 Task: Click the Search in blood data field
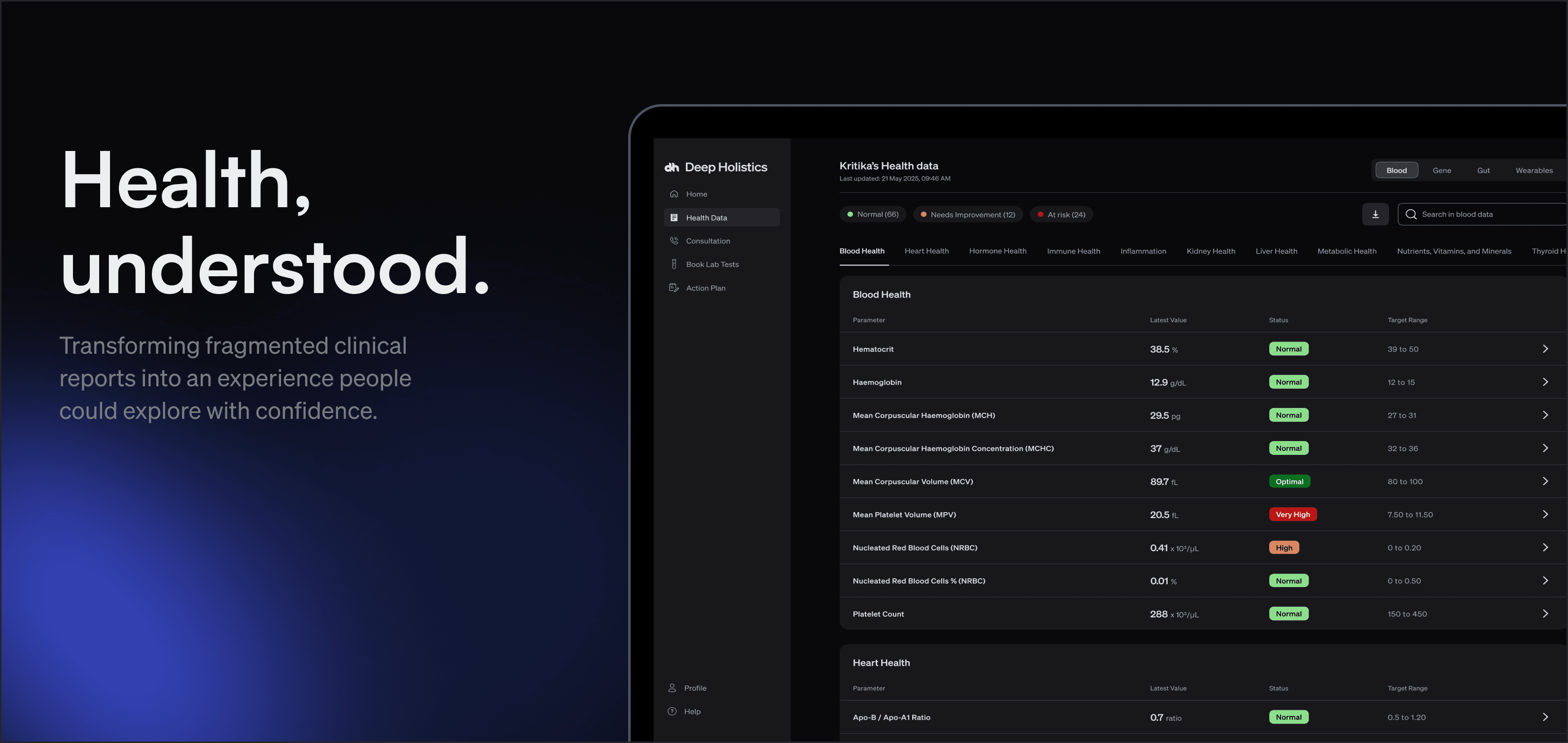pyautogui.click(x=1483, y=215)
